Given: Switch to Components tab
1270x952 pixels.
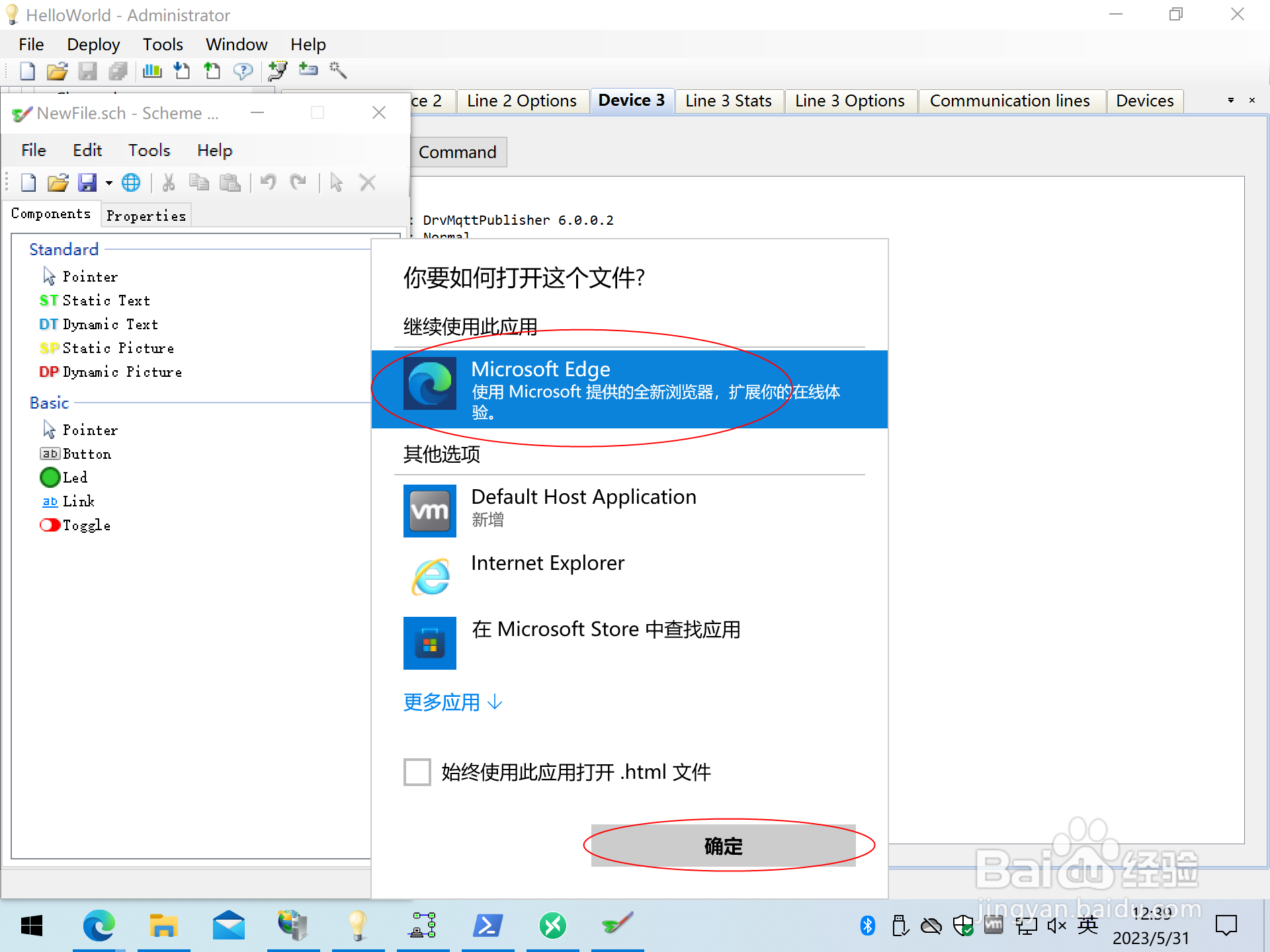Looking at the screenshot, I should 51,214.
